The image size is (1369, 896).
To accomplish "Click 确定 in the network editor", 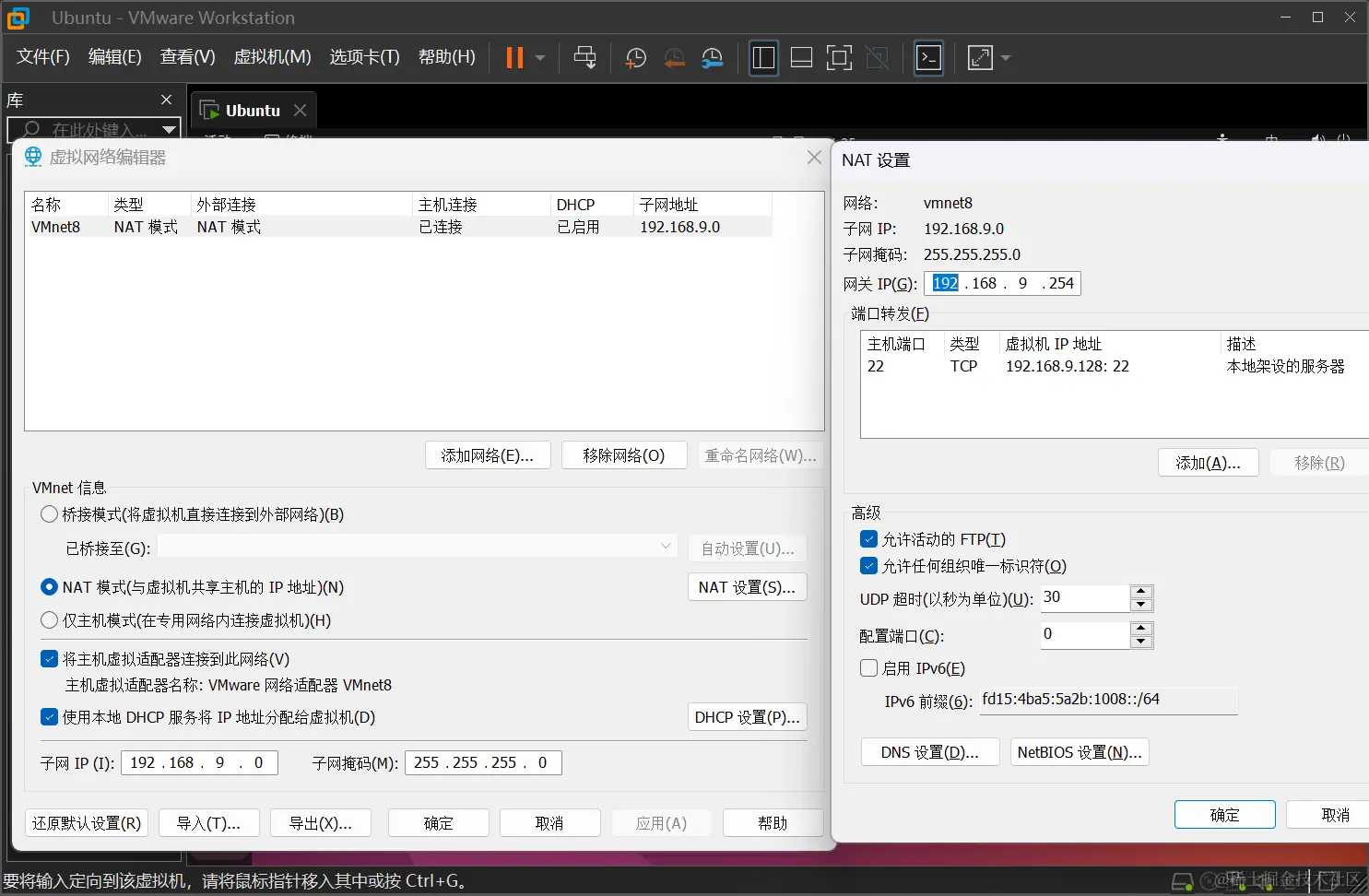I will click(x=439, y=823).
